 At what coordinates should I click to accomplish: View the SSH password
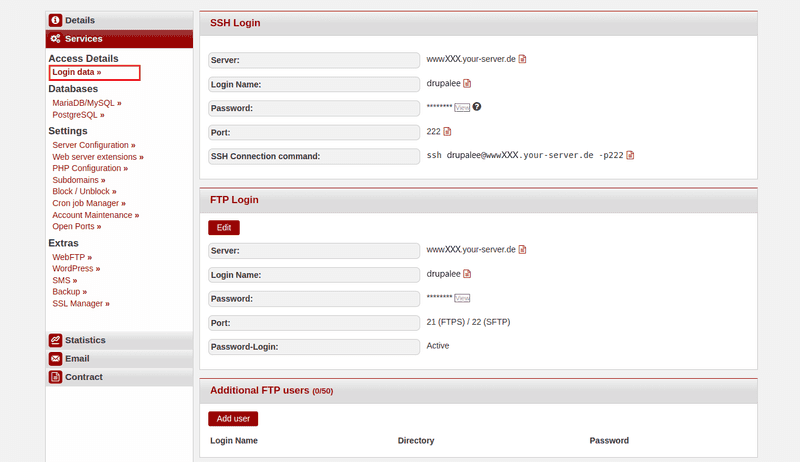(462, 108)
